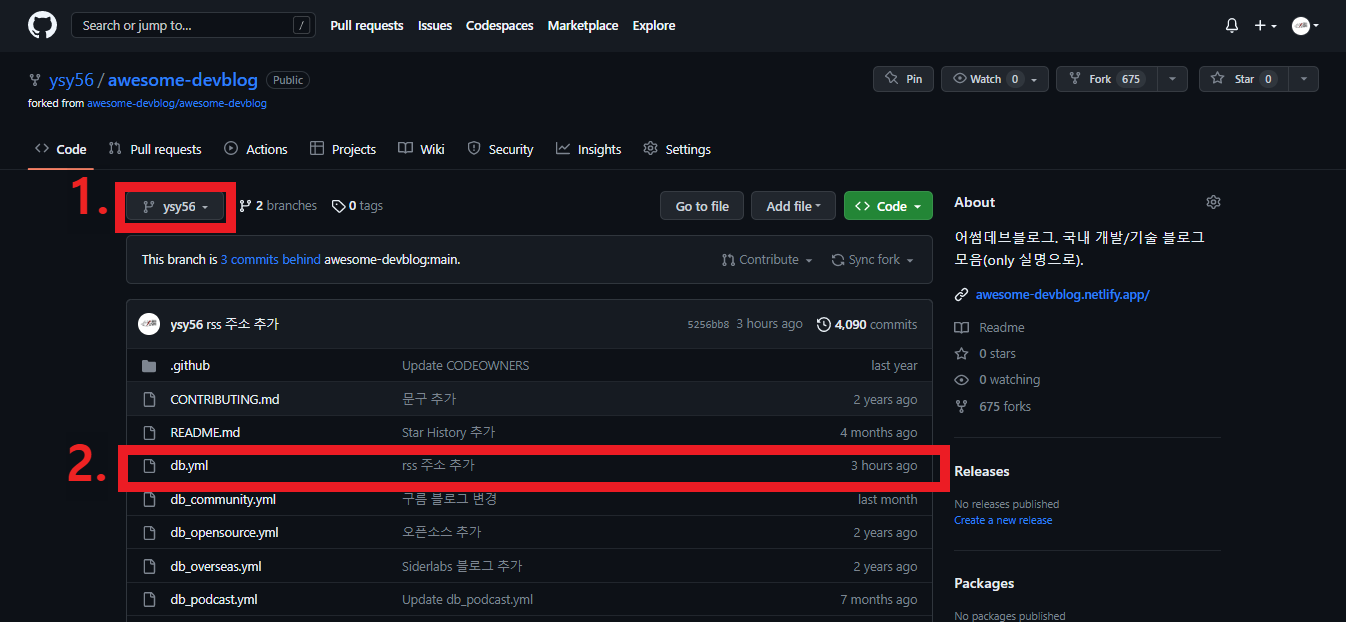Open commit hash 5256bb8
The image size is (1346, 622).
coord(708,324)
